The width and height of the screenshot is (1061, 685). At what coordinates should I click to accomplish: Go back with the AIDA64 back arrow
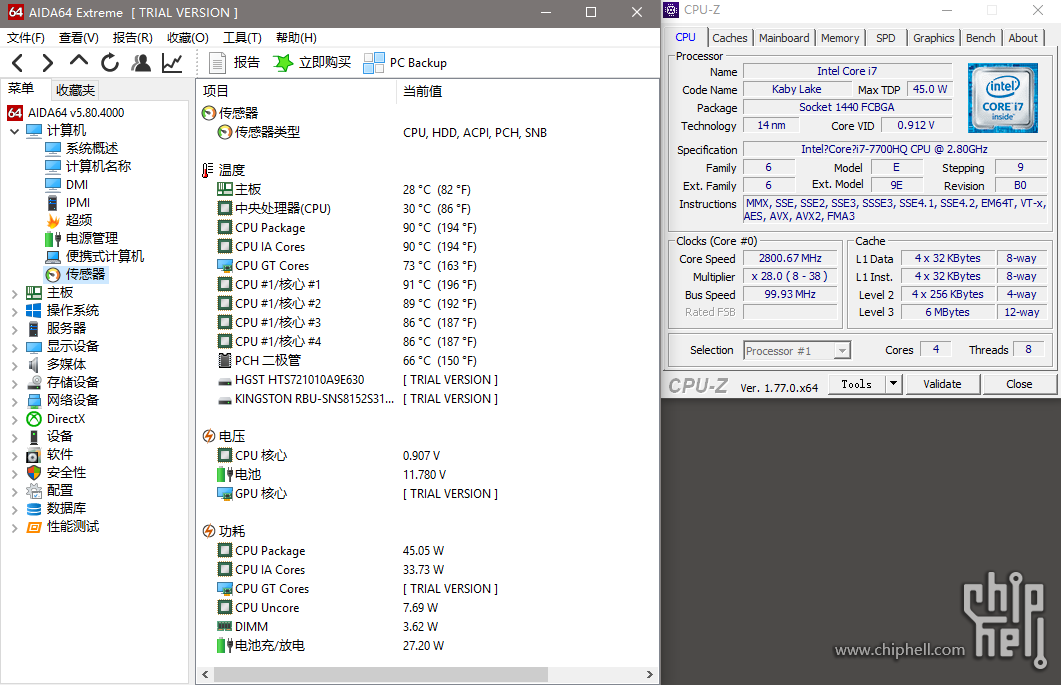click(x=18, y=63)
